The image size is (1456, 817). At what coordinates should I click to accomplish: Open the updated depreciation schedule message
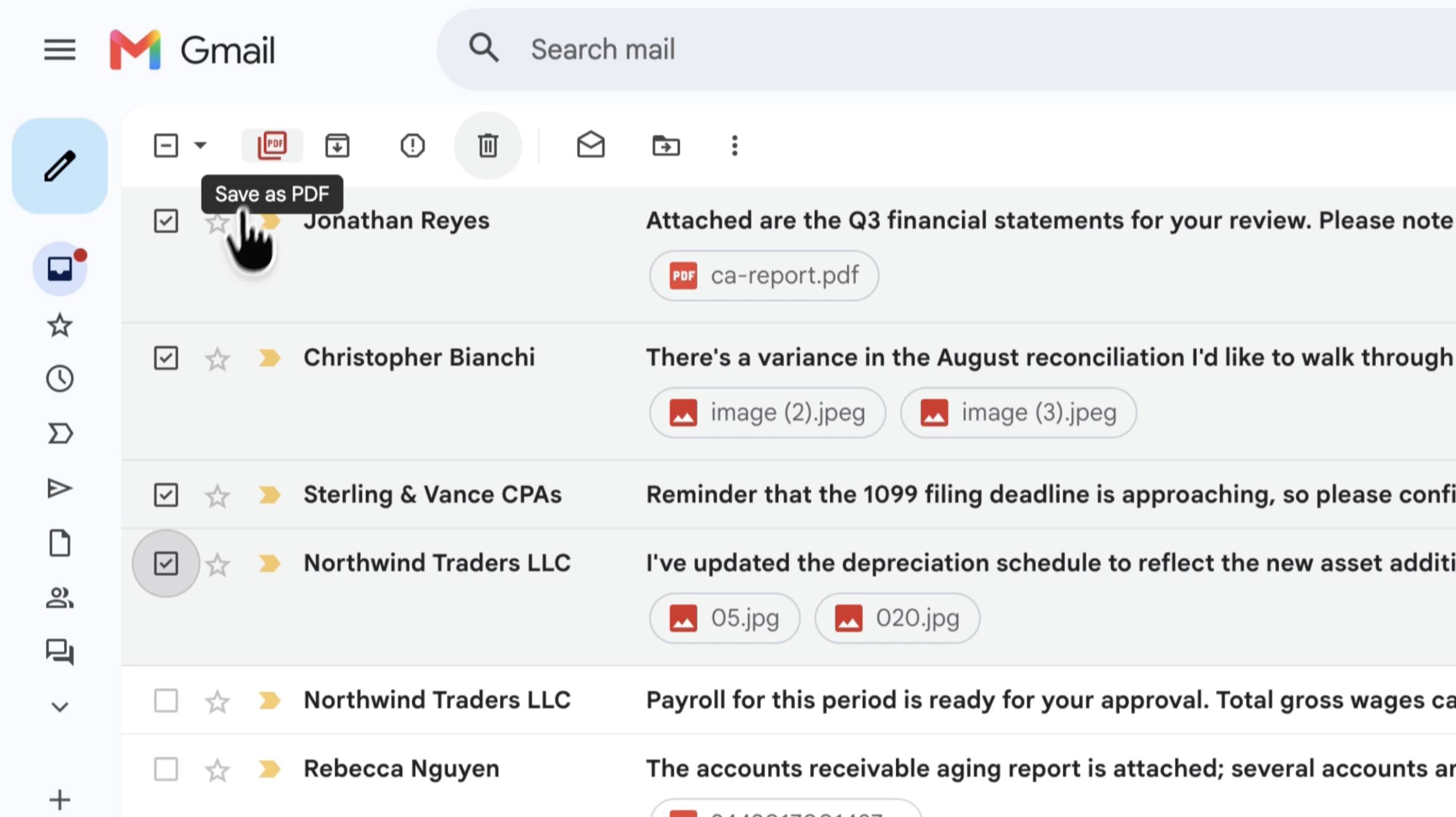click(x=1050, y=563)
